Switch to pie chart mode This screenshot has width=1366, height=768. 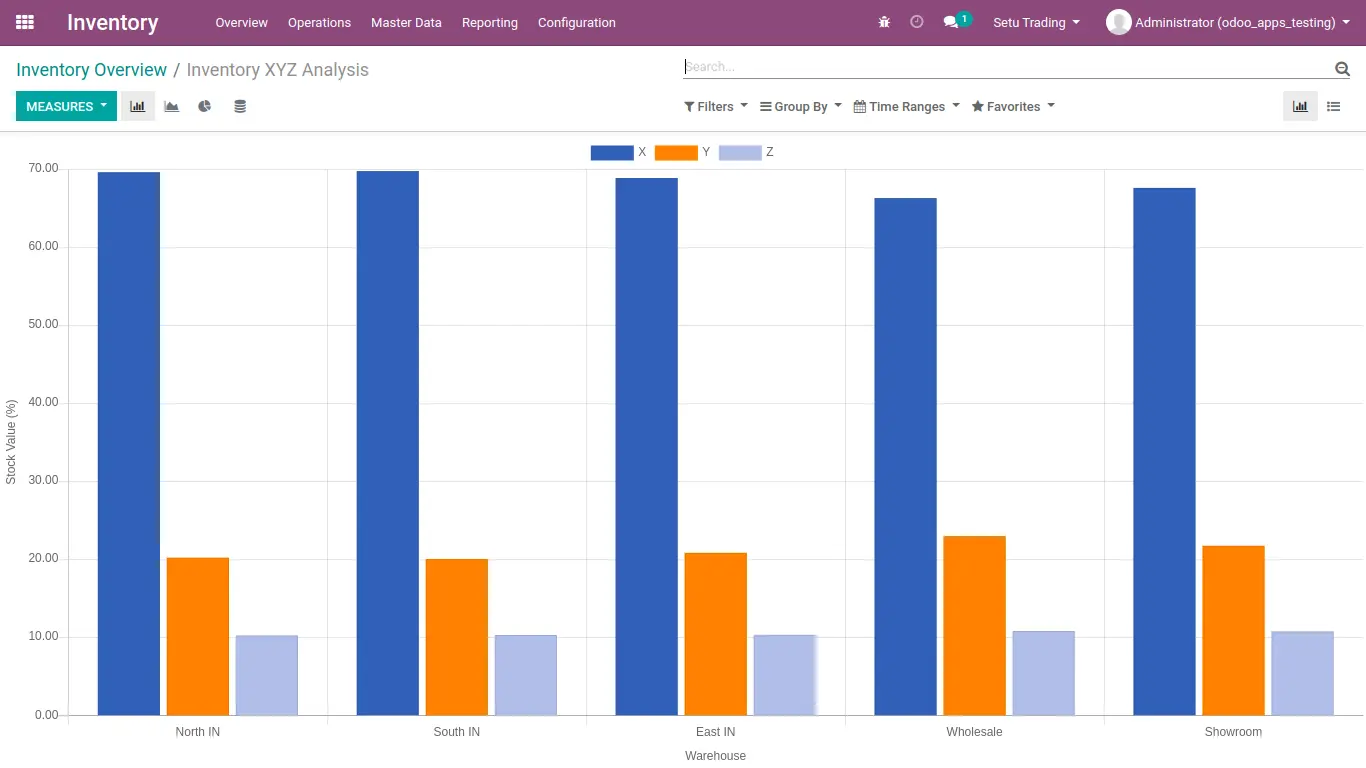pyautogui.click(x=205, y=106)
